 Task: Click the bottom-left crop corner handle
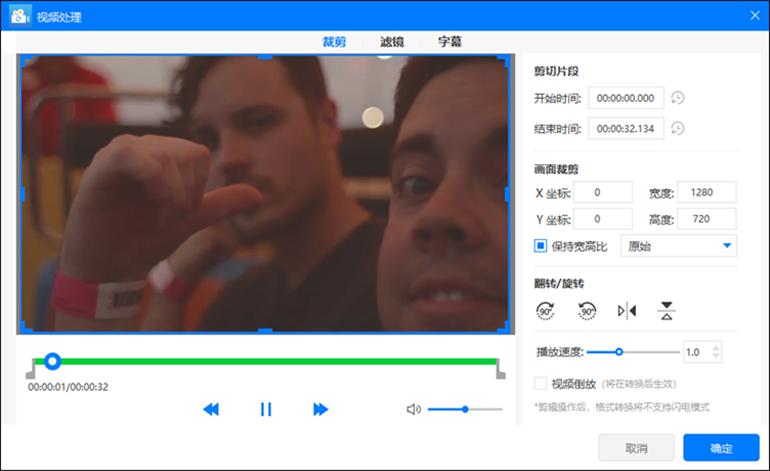click(26, 327)
